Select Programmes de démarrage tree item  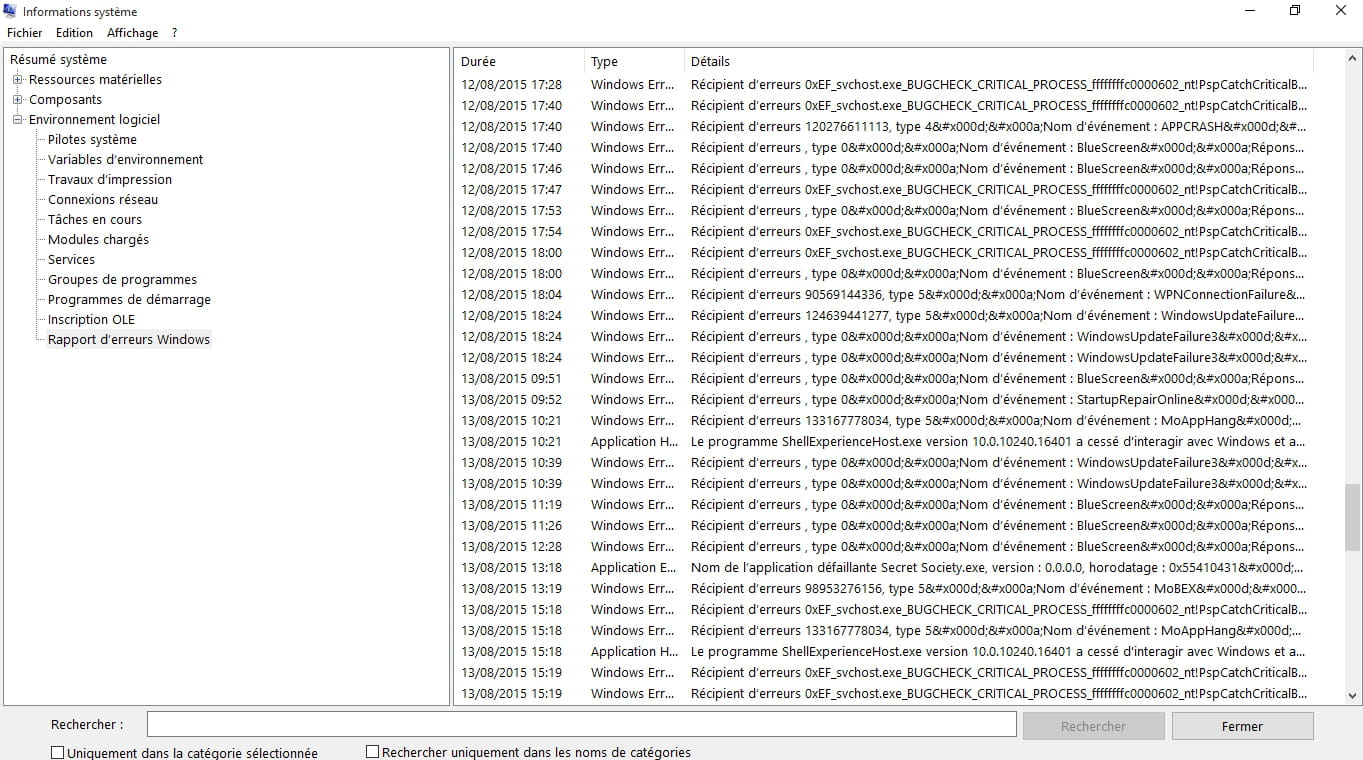click(x=129, y=300)
